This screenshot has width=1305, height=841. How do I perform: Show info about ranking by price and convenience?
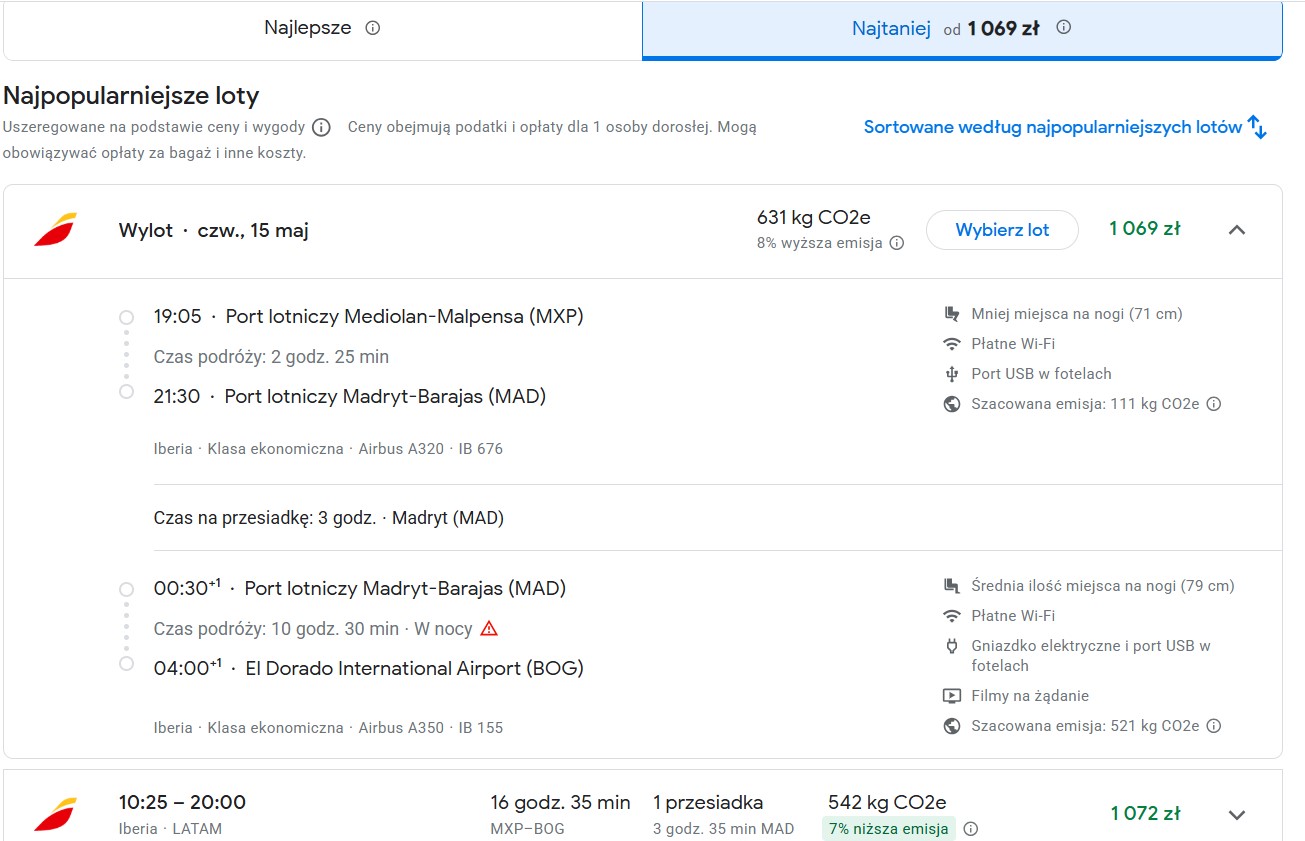[321, 127]
